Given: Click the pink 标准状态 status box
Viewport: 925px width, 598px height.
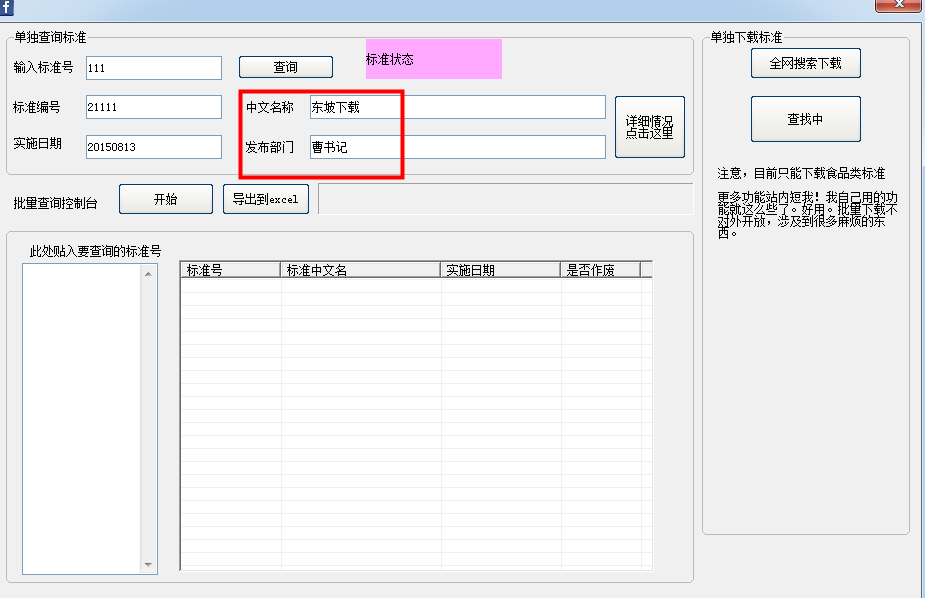Looking at the screenshot, I should point(433,59).
